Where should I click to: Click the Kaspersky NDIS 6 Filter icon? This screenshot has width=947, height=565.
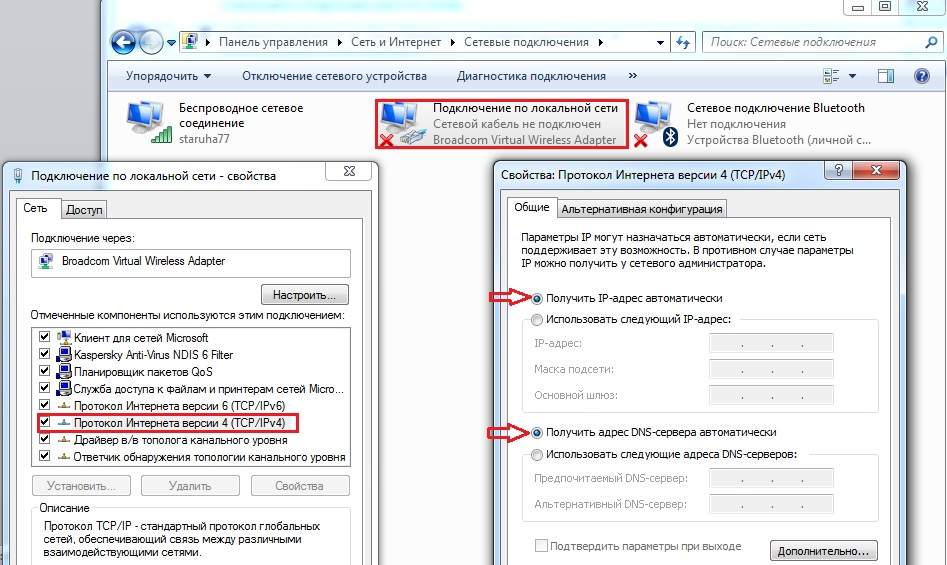63,354
